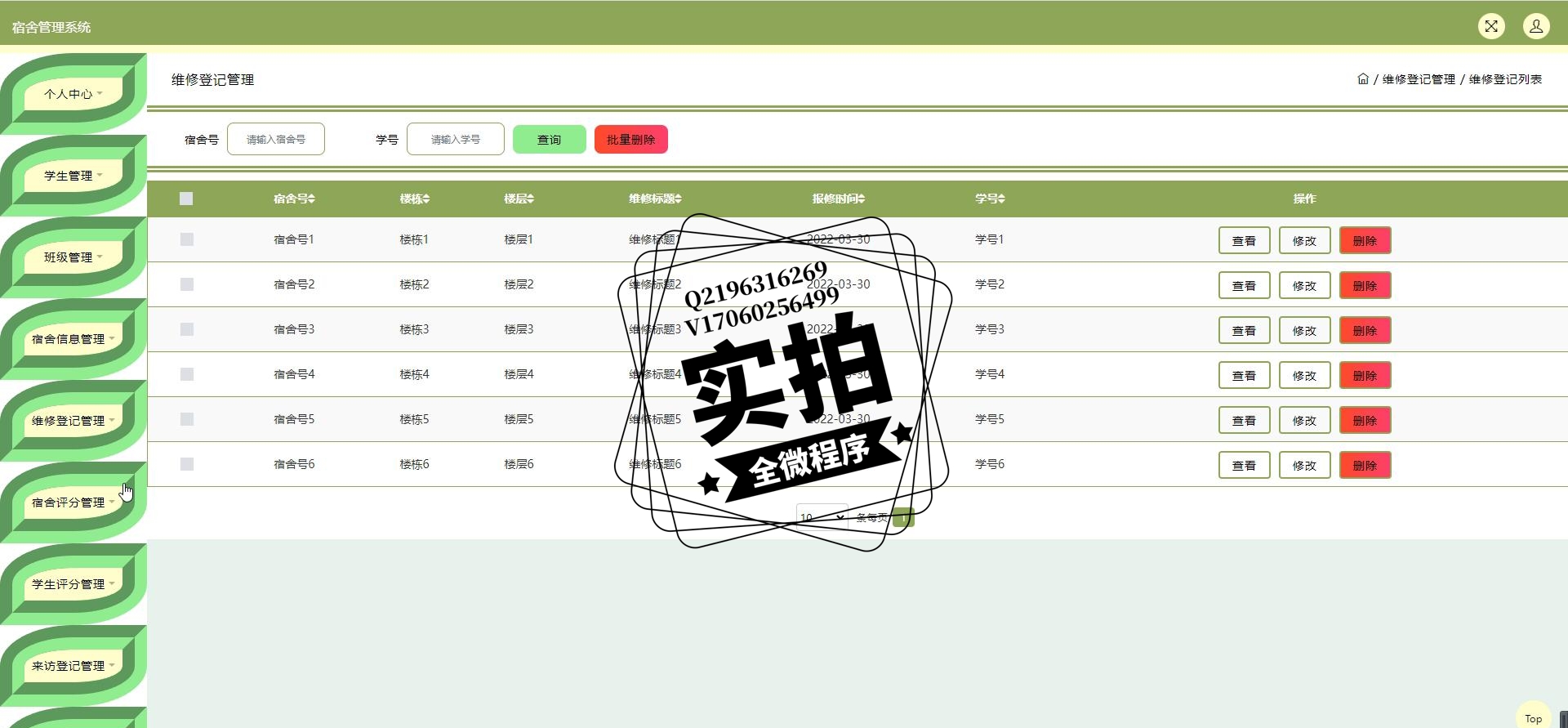Check the row for 宿舍号5
1568x728 pixels.
pos(187,419)
